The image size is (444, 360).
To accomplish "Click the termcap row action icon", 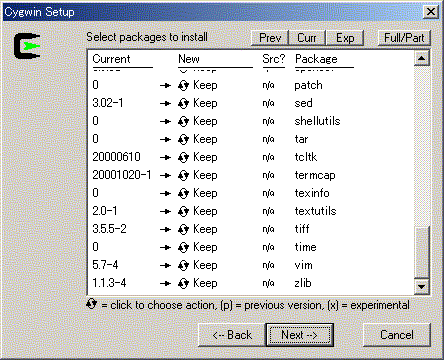I will (183, 176).
